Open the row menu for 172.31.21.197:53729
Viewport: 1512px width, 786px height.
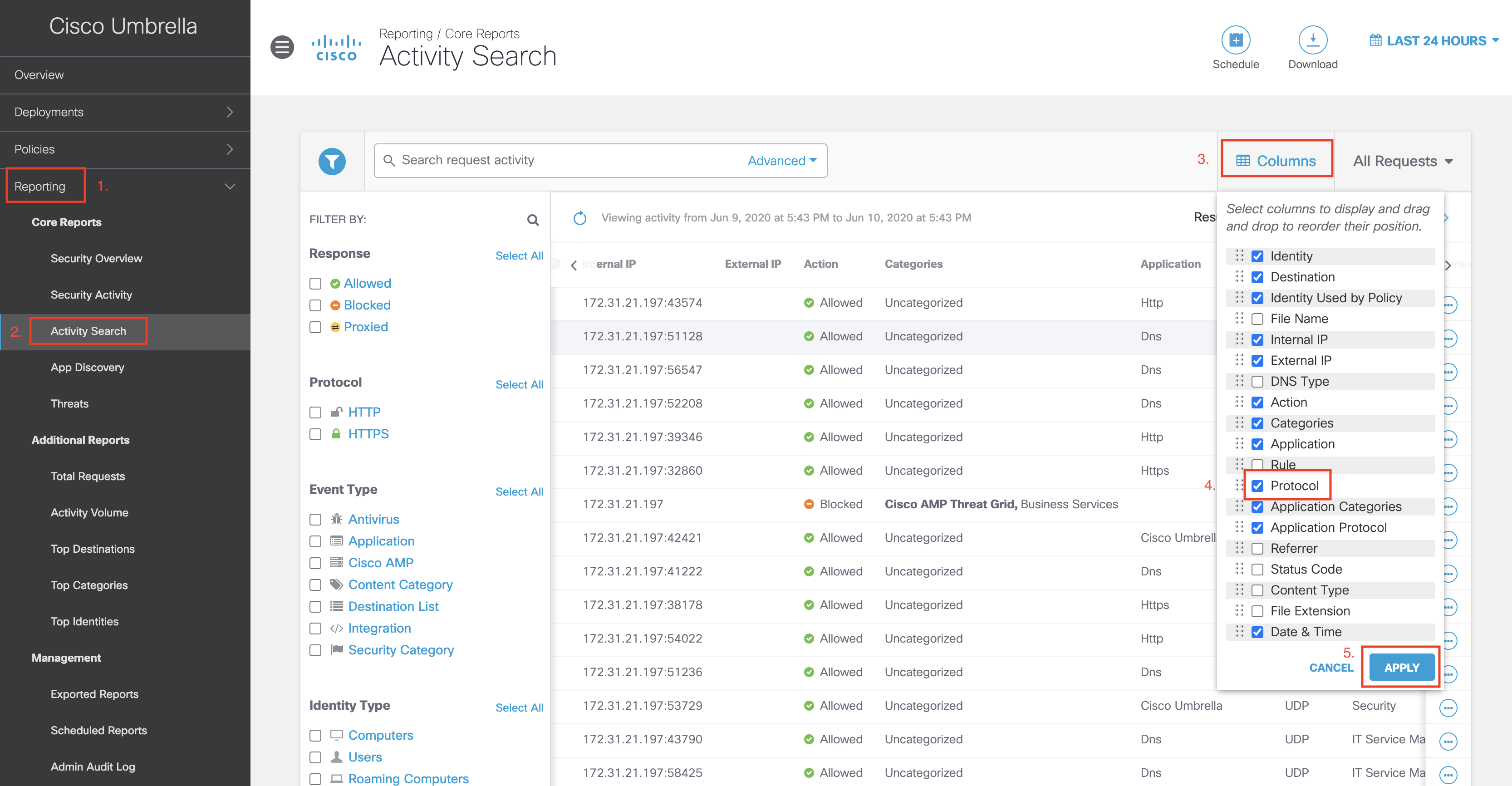[x=1448, y=707]
